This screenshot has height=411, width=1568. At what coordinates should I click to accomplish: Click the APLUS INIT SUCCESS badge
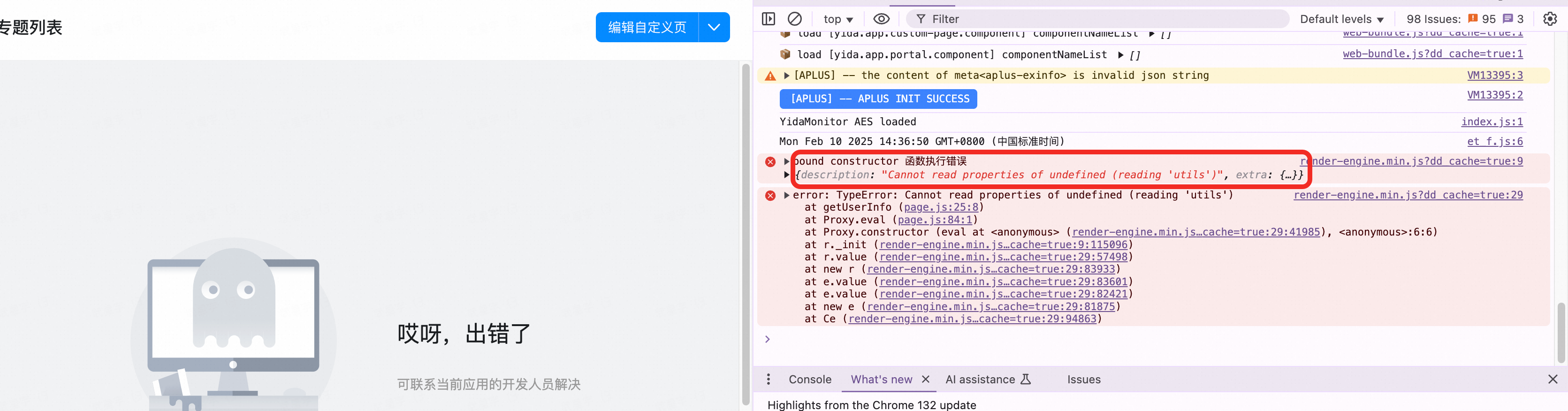(878, 99)
